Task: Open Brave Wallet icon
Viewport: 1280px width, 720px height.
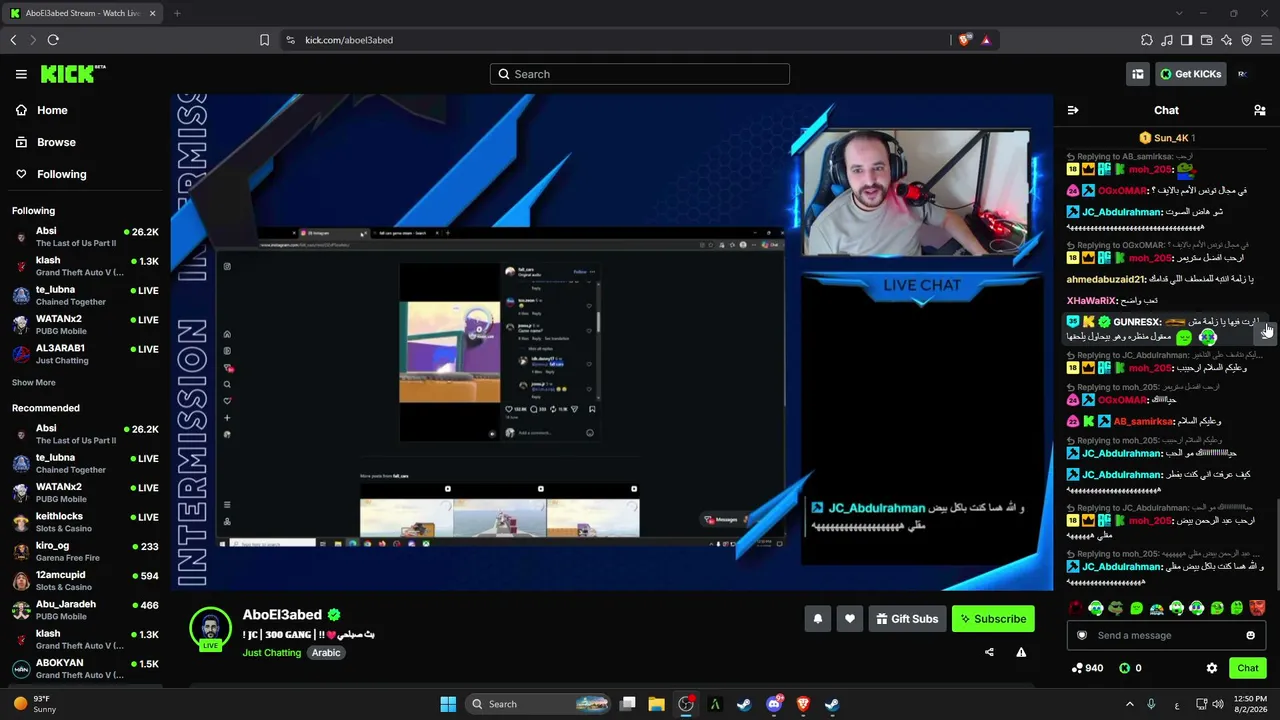Action: (1207, 40)
